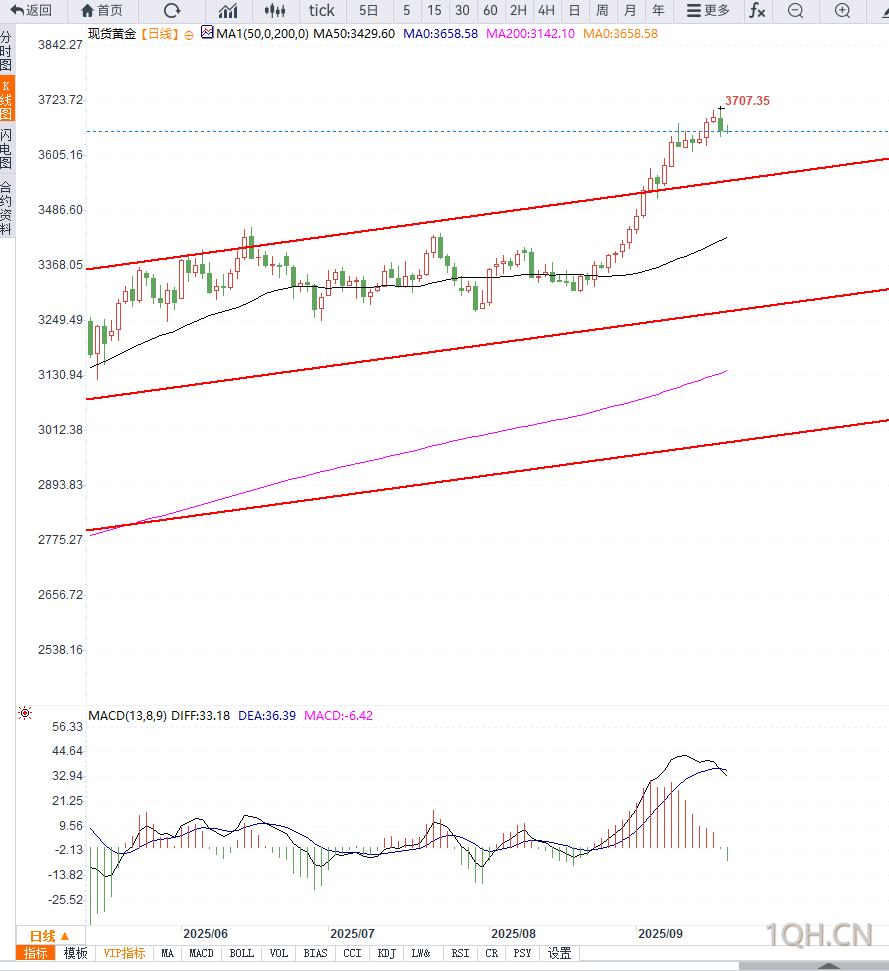The image size is (889, 971).
Task: Zoom out with the minus magnifier
Action: click(x=796, y=11)
